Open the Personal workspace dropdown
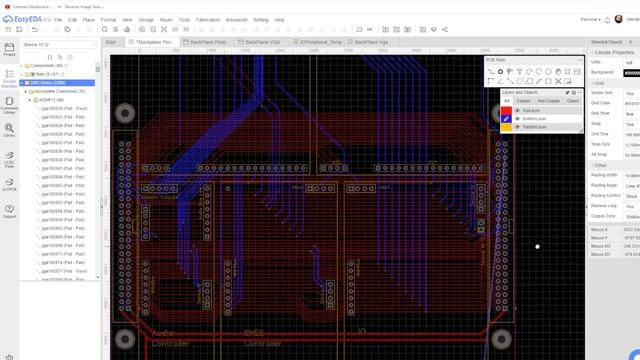 tap(590, 20)
